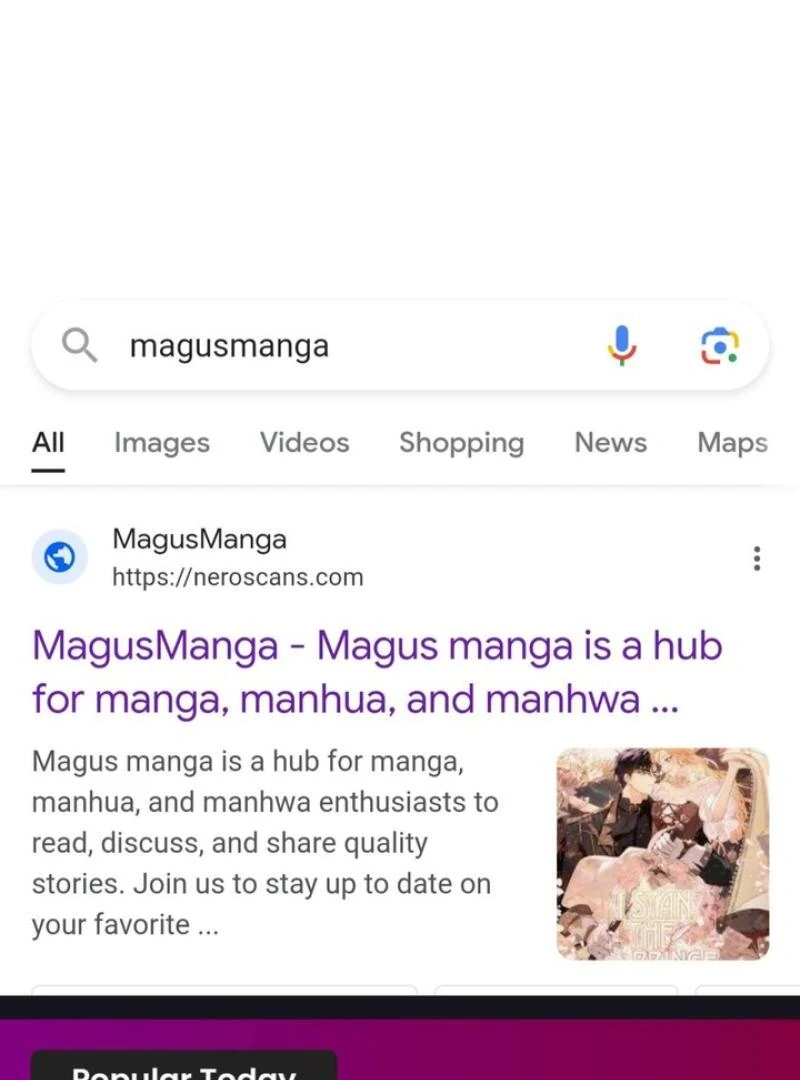Open the https://neroscans.com URL
Image resolution: width=800 pixels, height=1080 pixels.
pyautogui.click(x=238, y=577)
